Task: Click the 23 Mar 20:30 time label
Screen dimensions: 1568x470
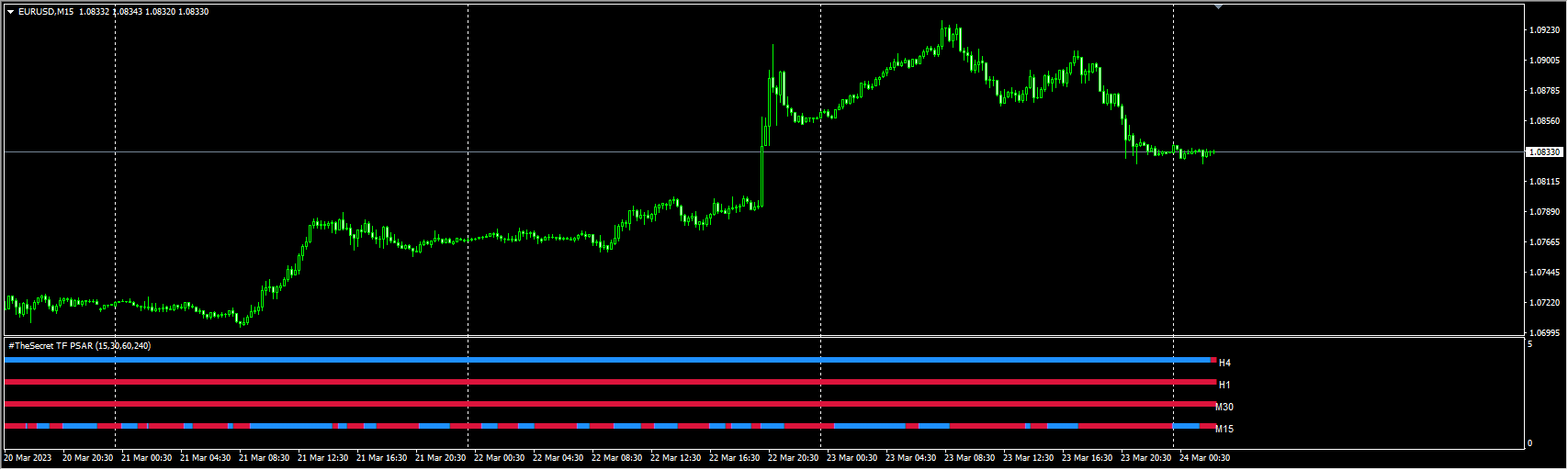Action: 1145,458
